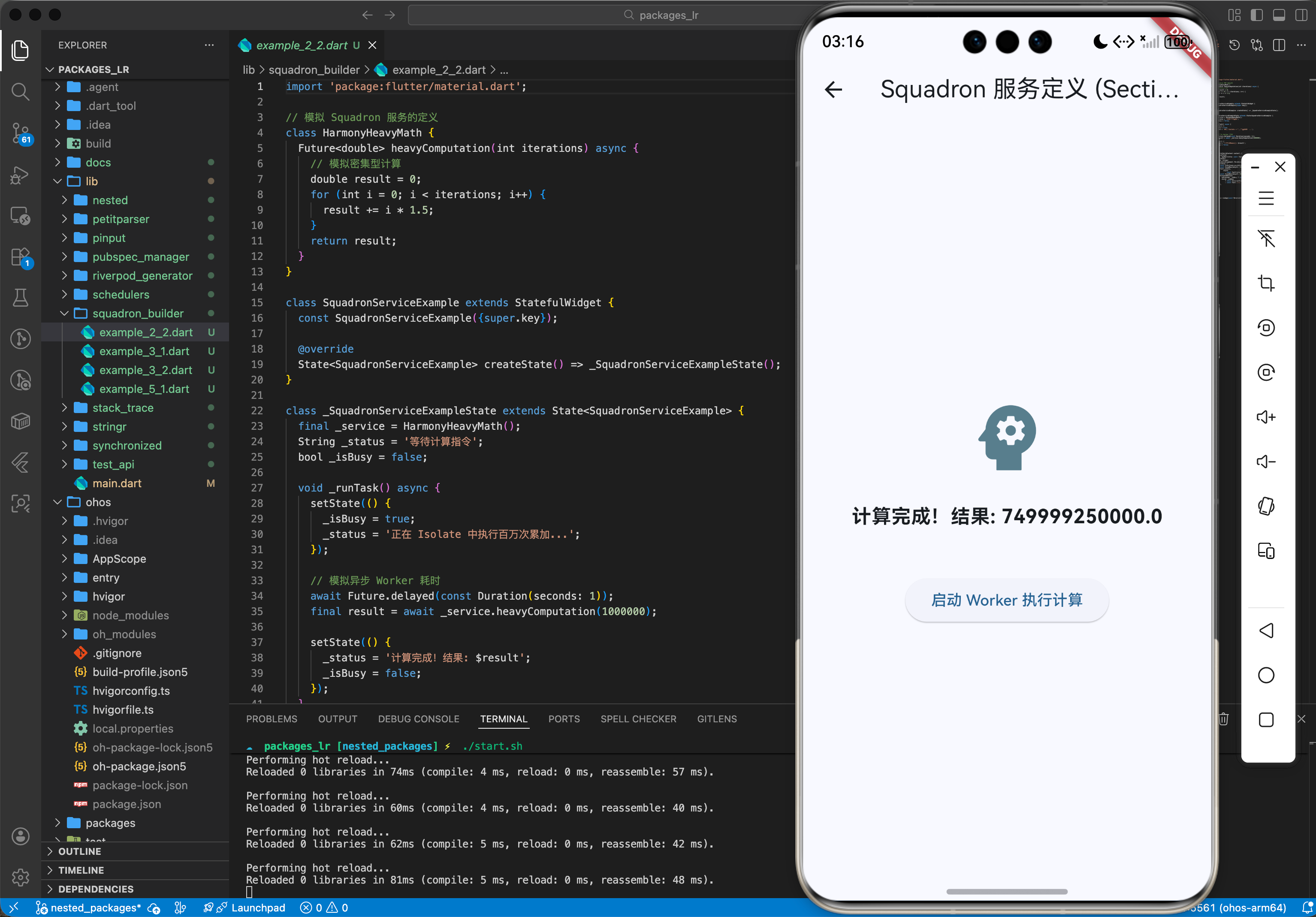Image resolution: width=1316 pixels, height=917 pixels.
Task: Toggle secondary side bar layout button
Action: [x=1301, y=15]
